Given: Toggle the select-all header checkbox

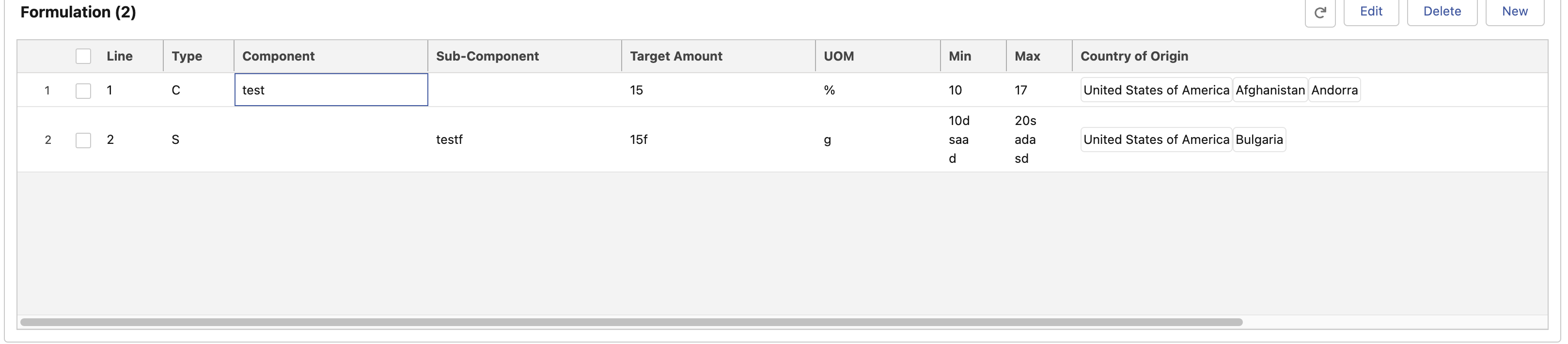Looking at the screenshot, I should [83, 56].
